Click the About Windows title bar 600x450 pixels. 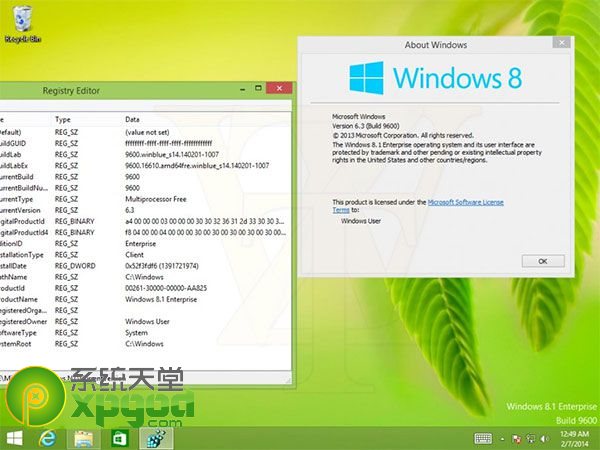click(x=435, y=45)
